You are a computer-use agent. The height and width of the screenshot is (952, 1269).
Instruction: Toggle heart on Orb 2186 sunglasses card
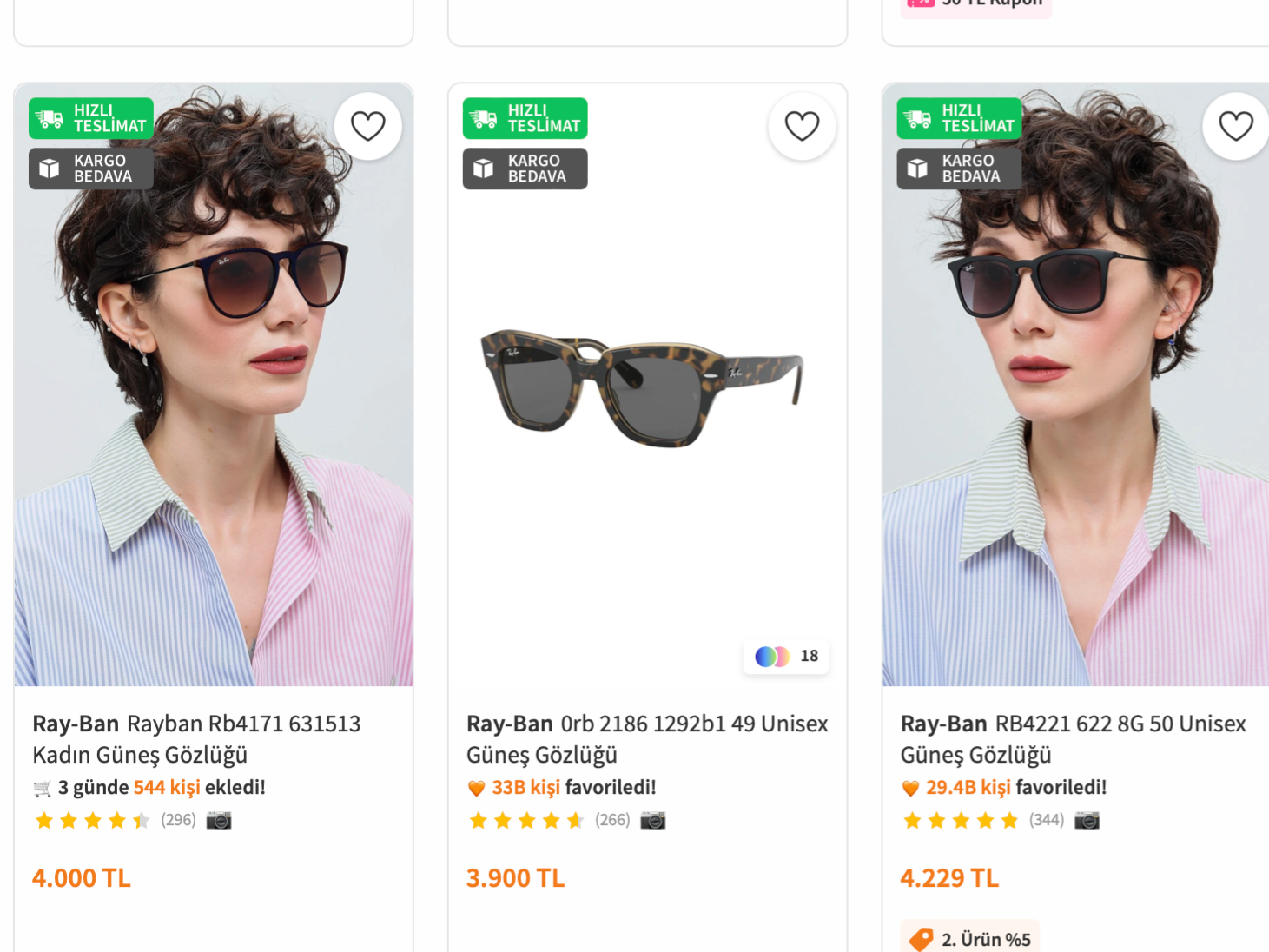pos(802,126)
